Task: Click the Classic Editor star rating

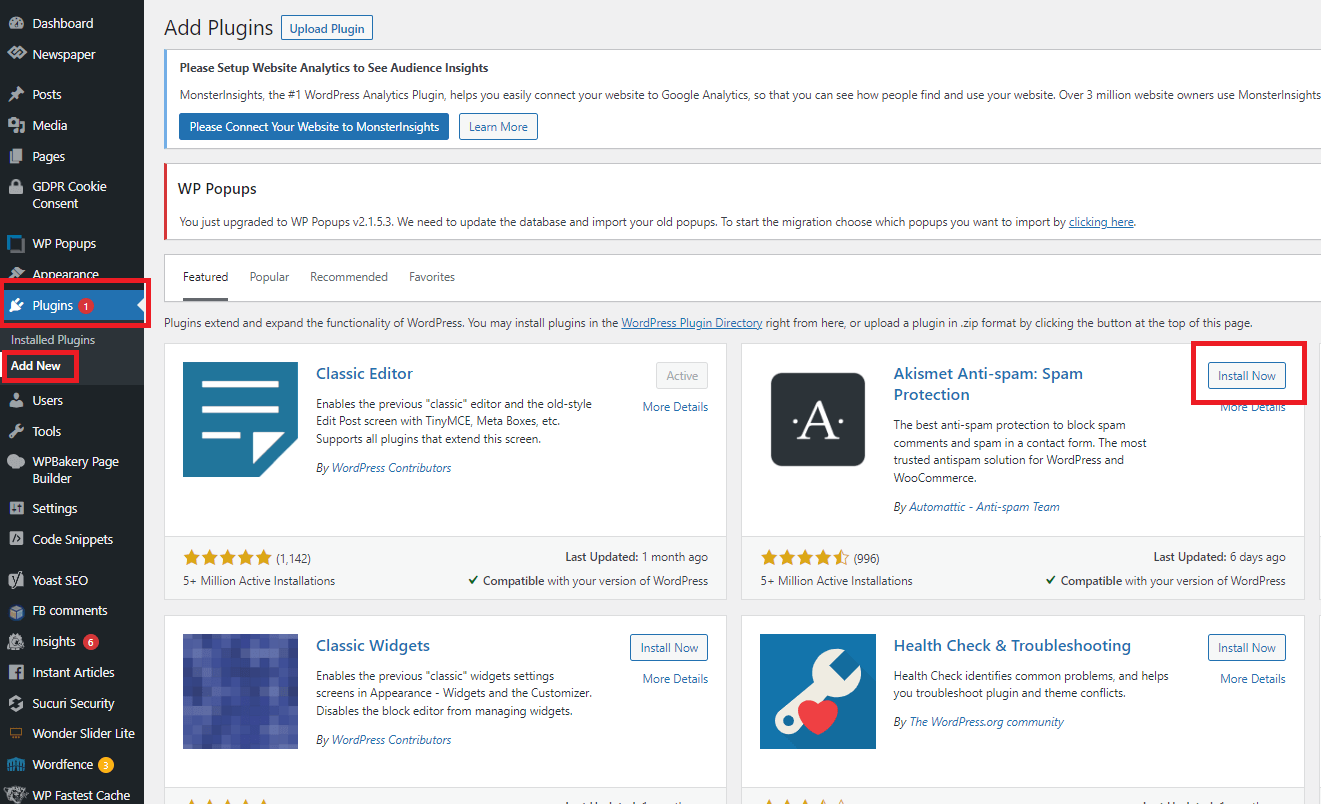Action: (x=228, y=558)
